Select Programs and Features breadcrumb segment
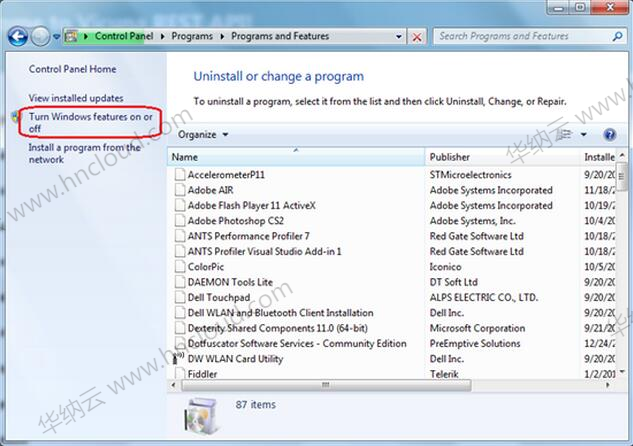 pos(280,36)
